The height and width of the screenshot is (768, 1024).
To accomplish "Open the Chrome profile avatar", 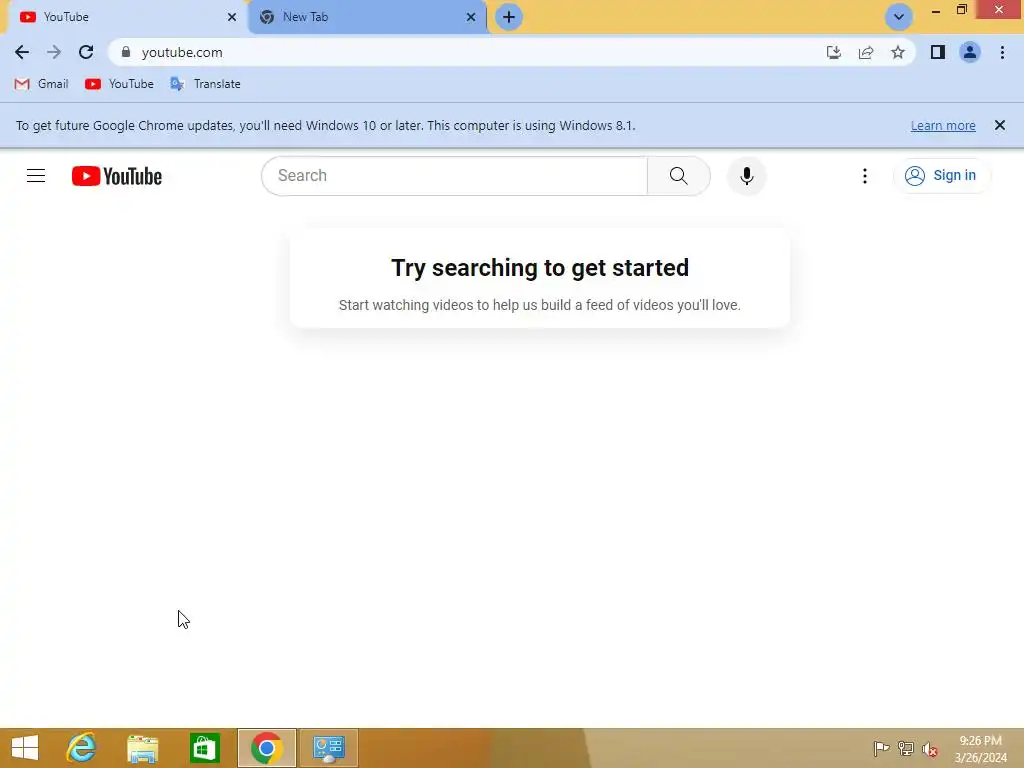I will (x=970, y=52).
